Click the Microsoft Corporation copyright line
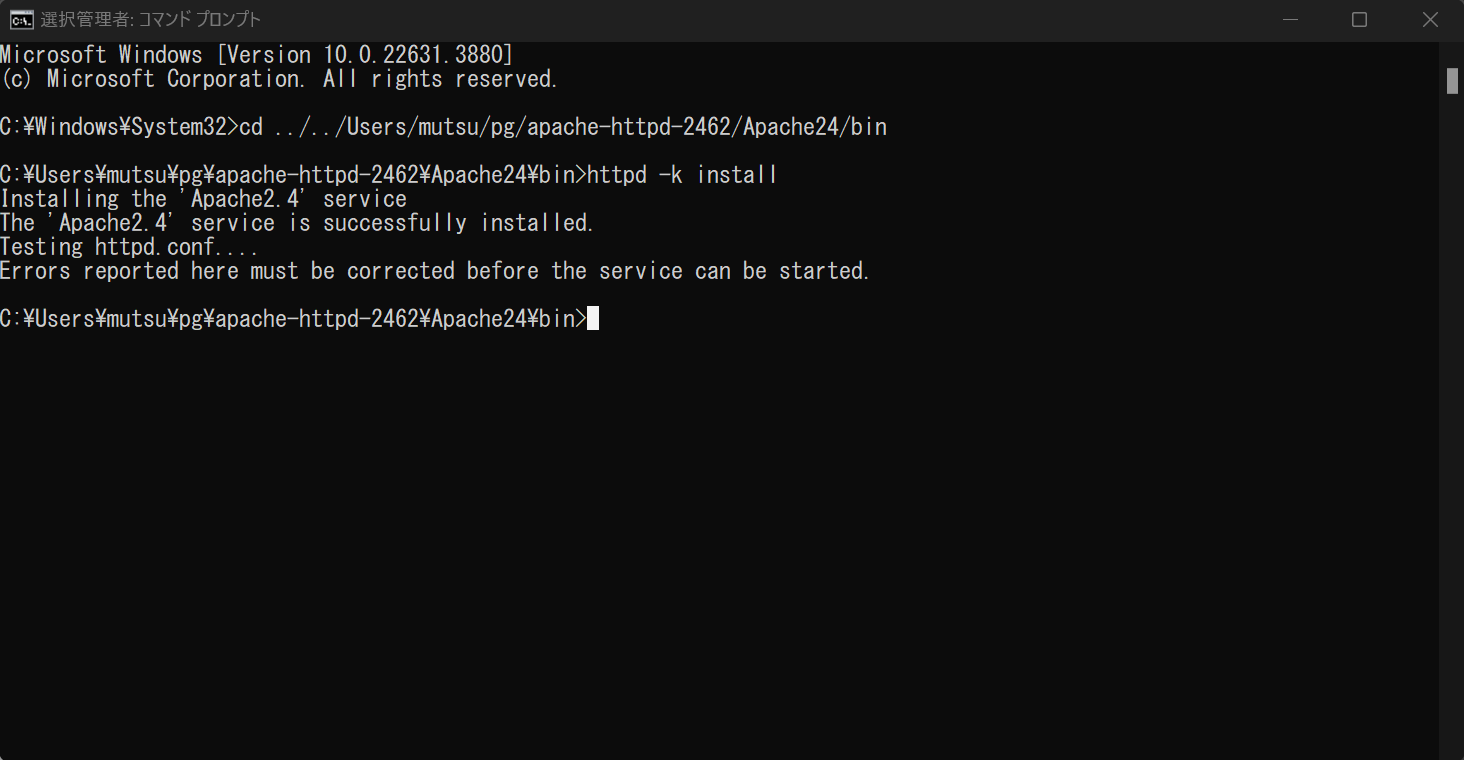Screen dimensions: 1464x760 pyautogui.click(x=279, y=78)
